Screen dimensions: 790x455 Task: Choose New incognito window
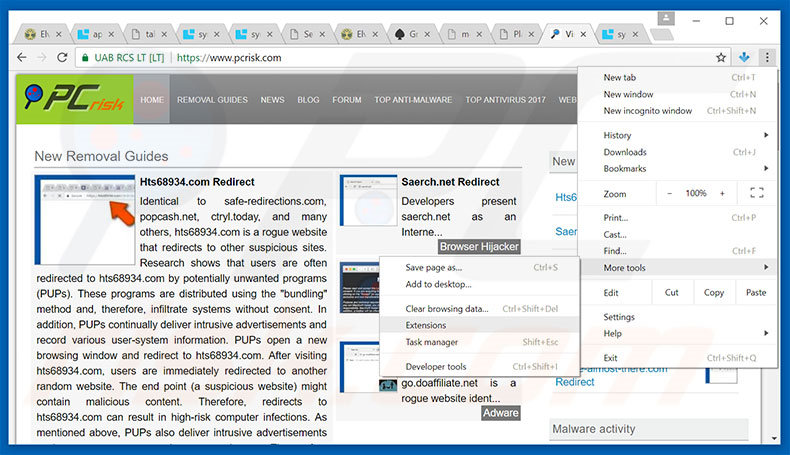[x=647, y=111]
